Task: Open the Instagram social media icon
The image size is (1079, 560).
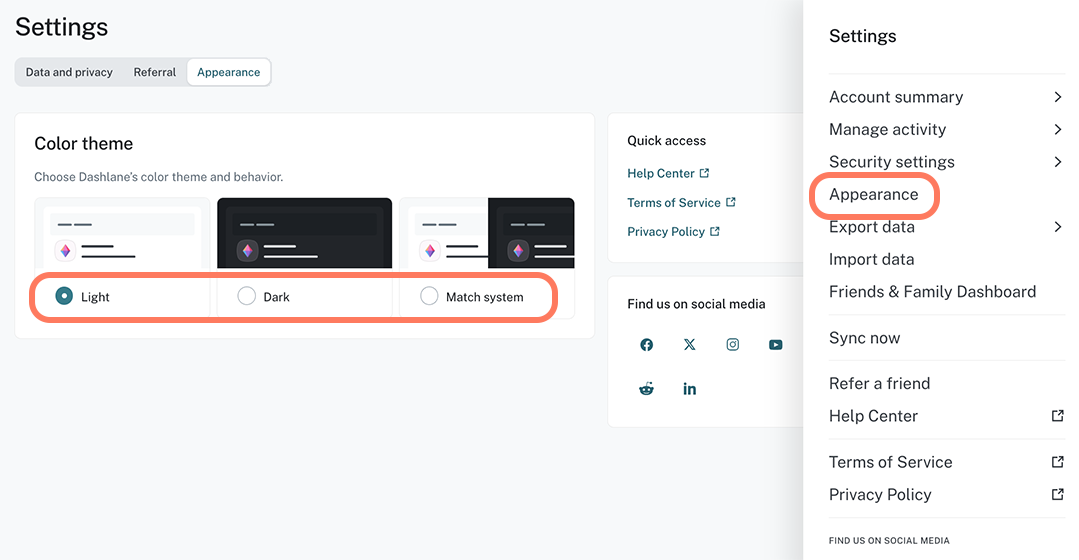Action: tap(733, 345)
